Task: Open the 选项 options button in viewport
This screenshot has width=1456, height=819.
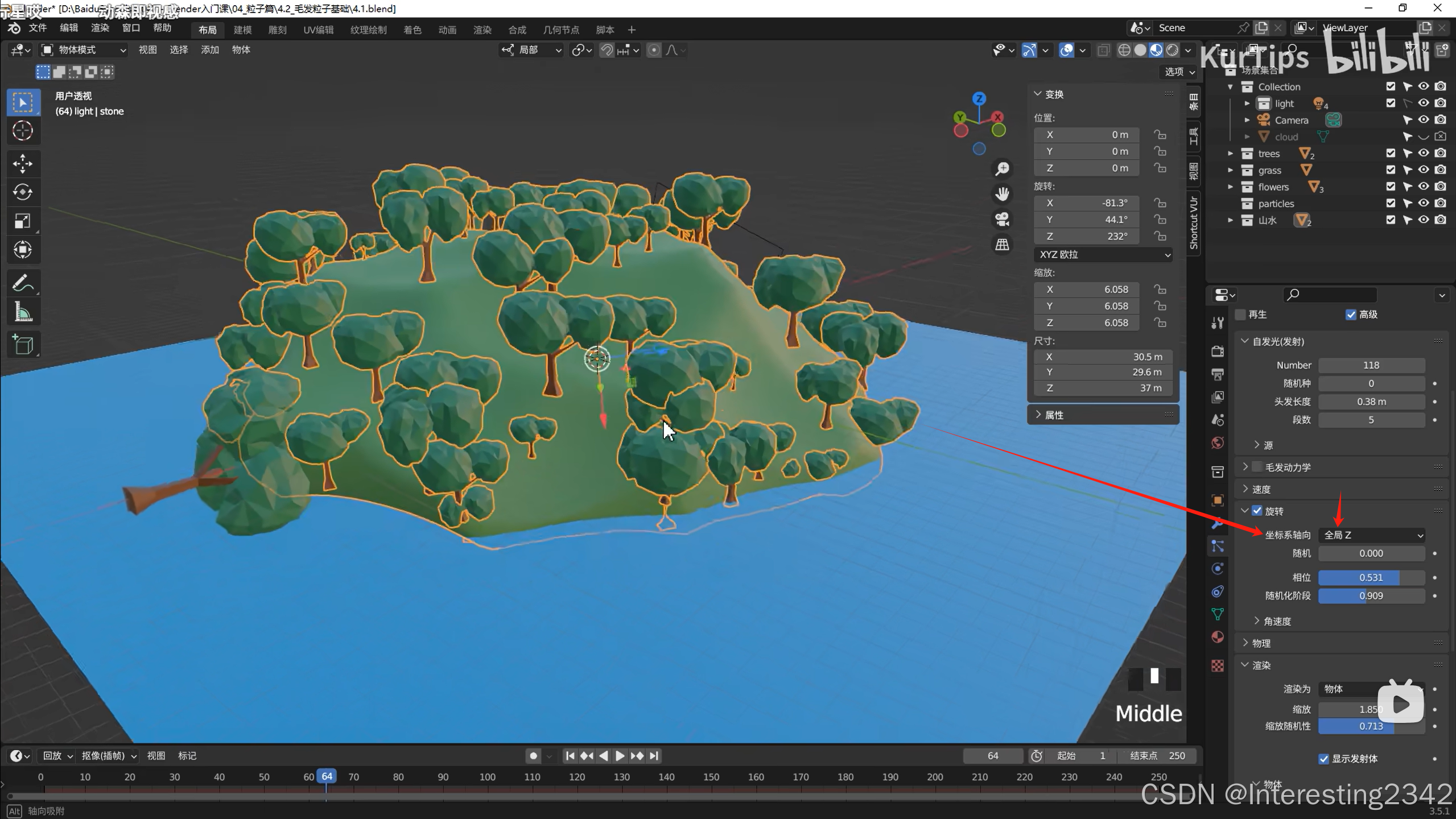Action: click(1179, 72)
